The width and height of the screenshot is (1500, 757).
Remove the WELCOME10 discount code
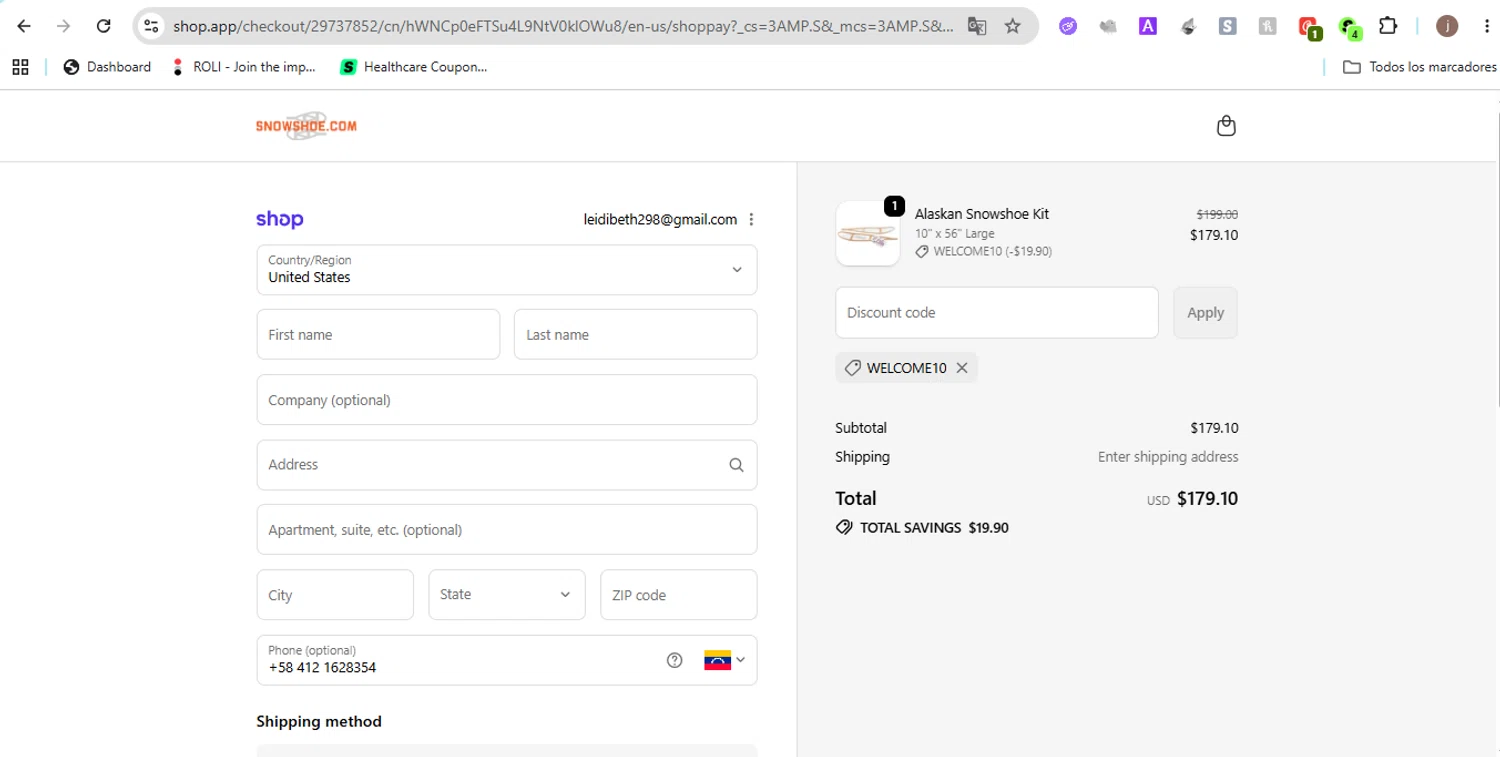coord(962,368)
